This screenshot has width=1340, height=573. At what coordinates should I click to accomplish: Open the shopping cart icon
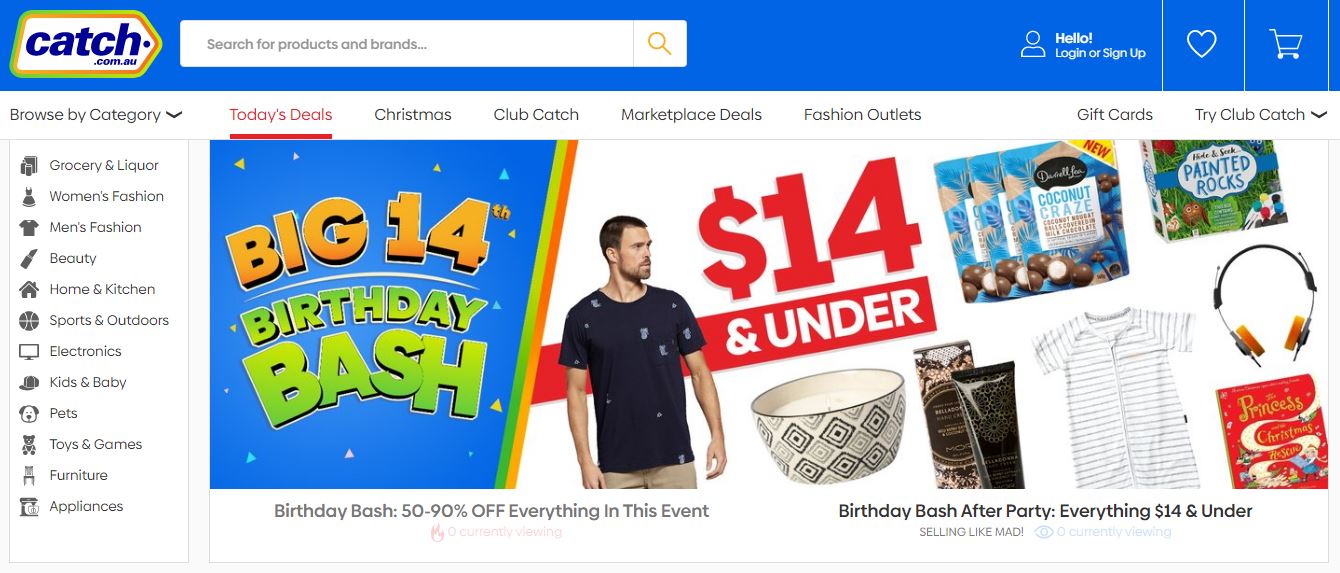point(1285,44)
